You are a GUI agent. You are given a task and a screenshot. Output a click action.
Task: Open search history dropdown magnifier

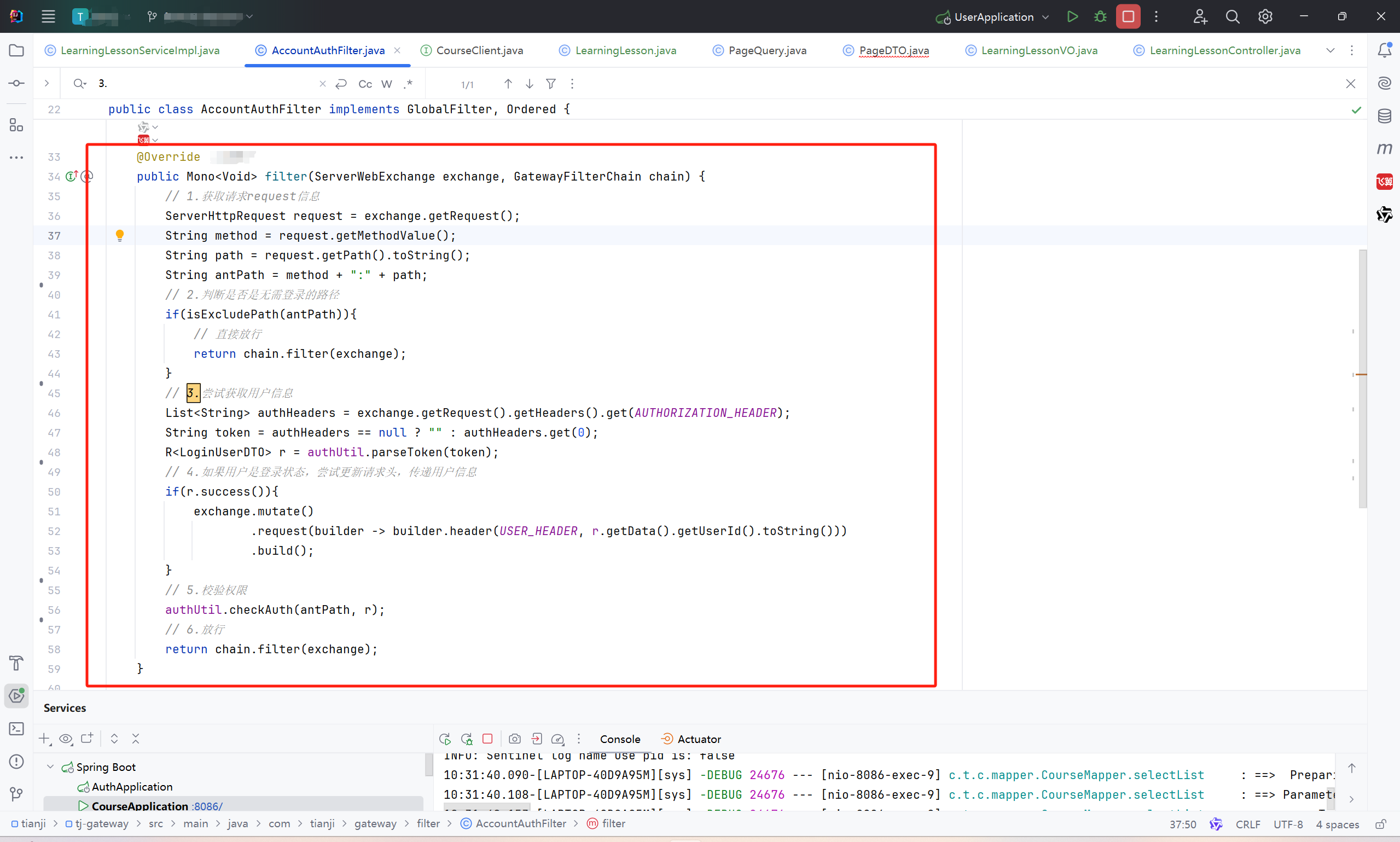click(x=79, y=84)
